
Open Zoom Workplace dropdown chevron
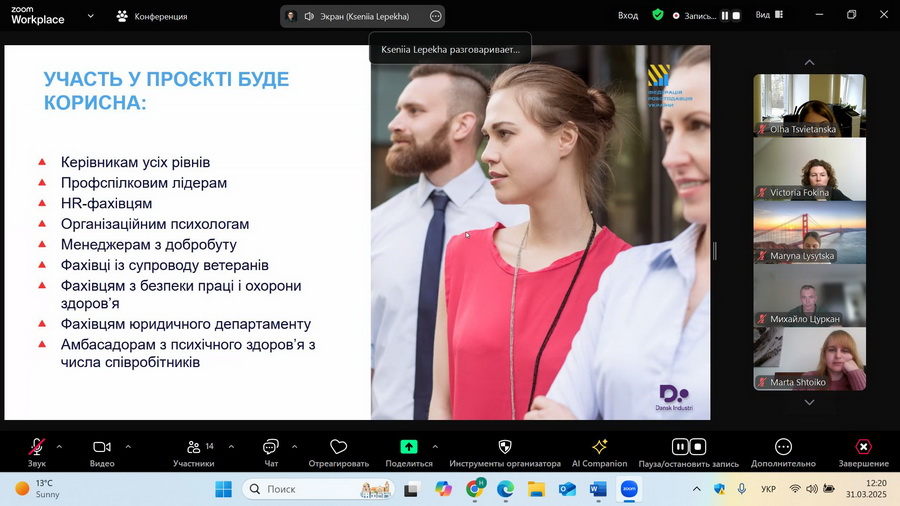91,16
